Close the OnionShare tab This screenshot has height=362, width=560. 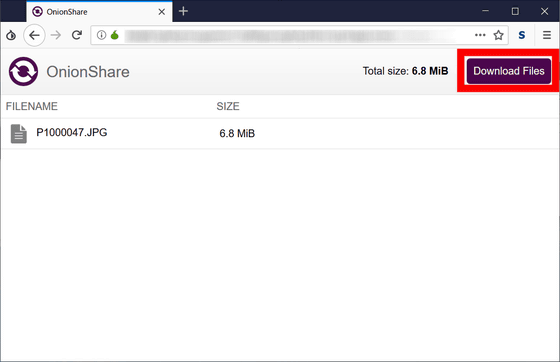tap(161, 12)
